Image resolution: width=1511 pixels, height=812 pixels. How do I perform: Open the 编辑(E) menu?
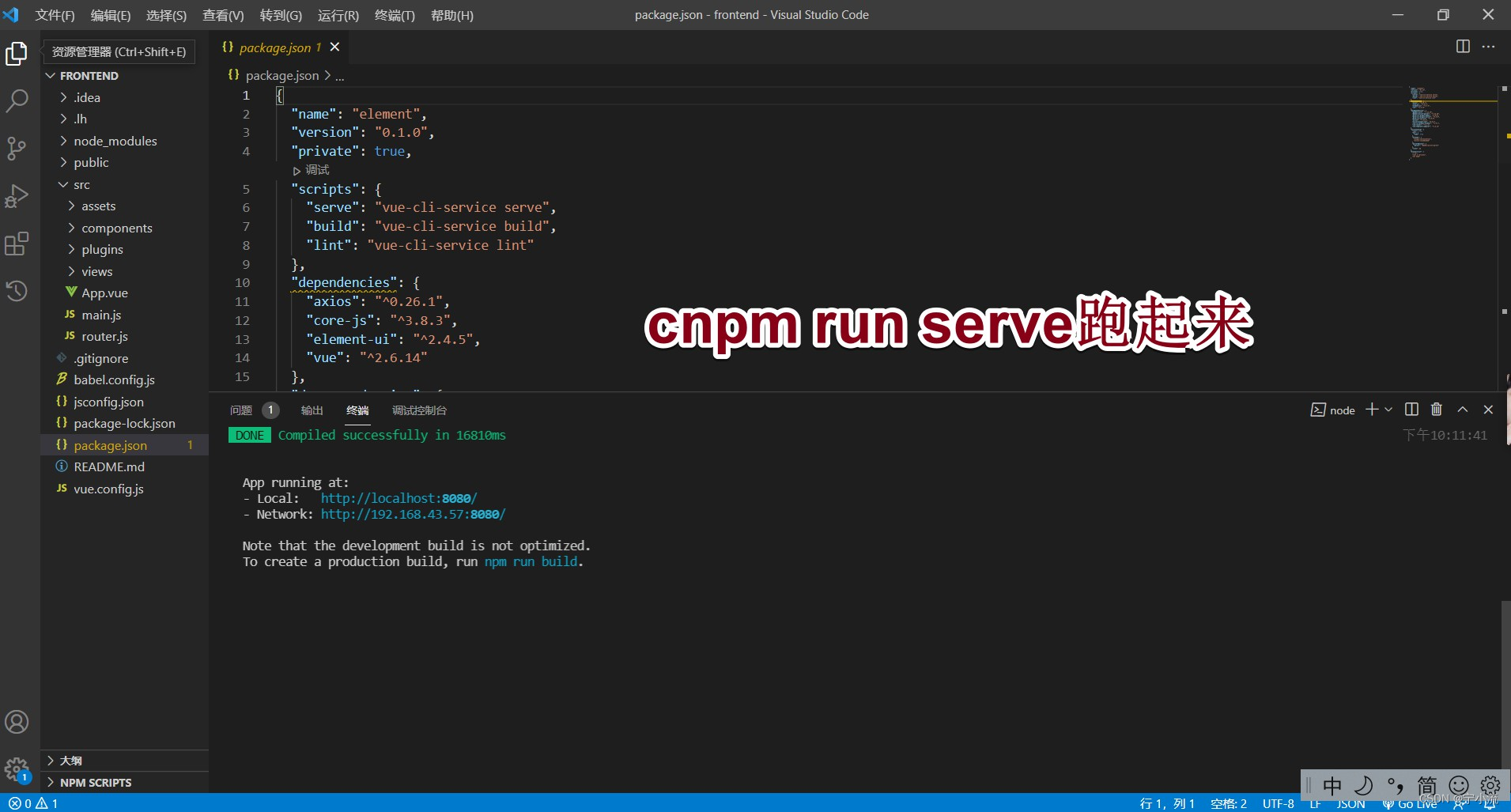tap(111, 15)
